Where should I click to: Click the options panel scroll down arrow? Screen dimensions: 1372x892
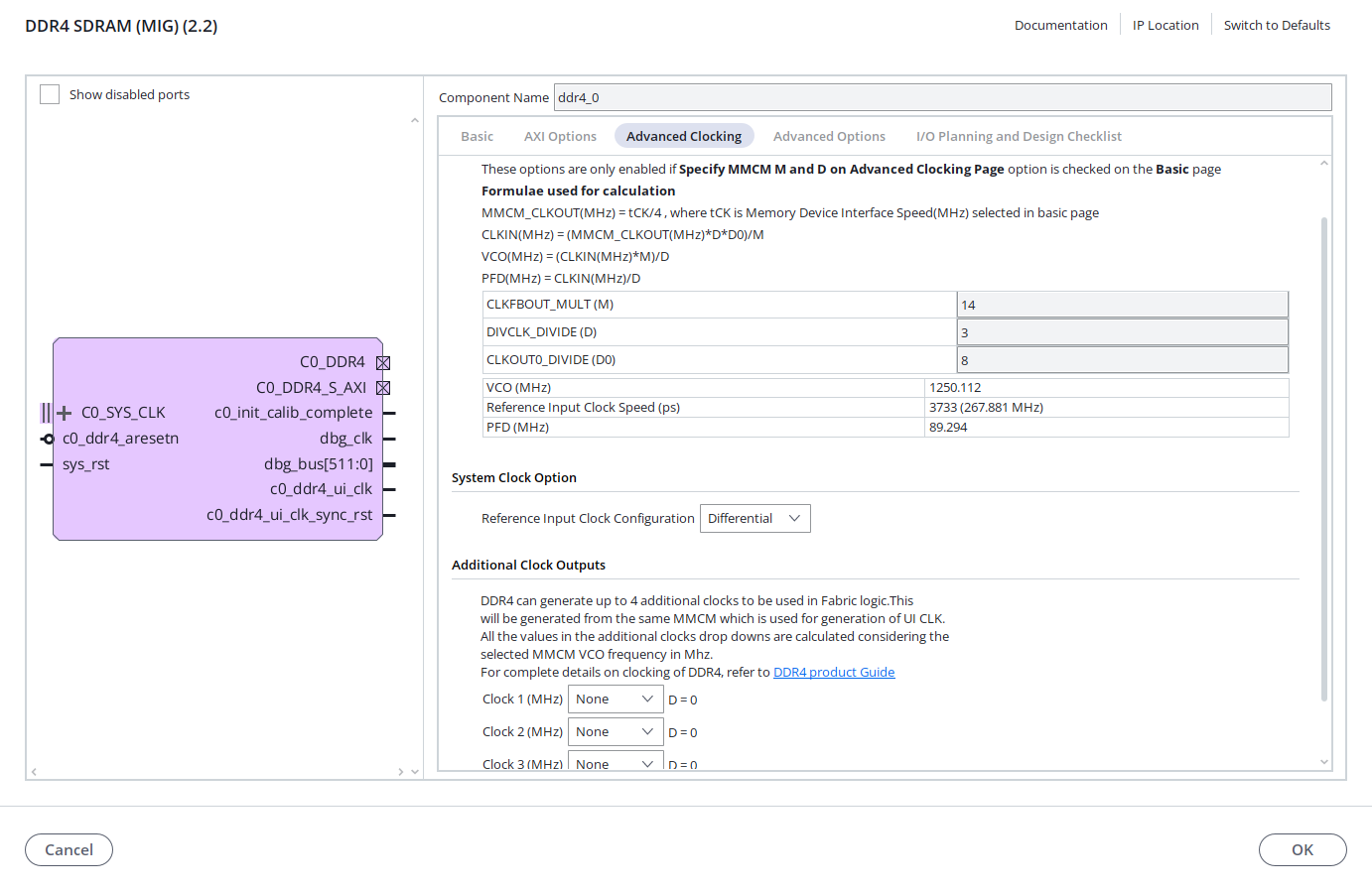coord(1324,762)
